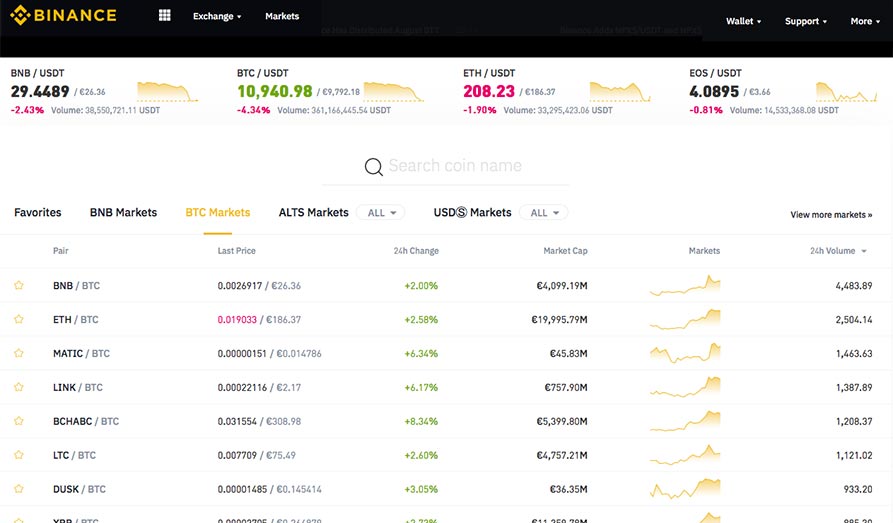This screenshot has width=893, height=523.
Task: Sort by the 24h Change column header
Action: 416,251
